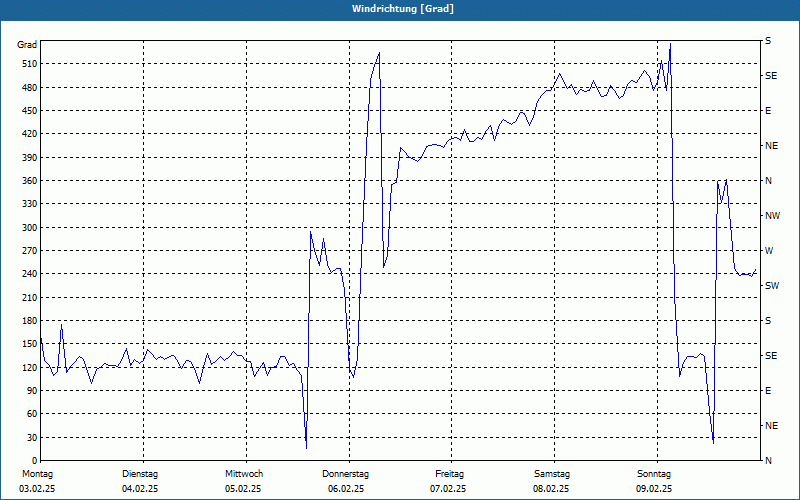Select the date 07.02.25
Image resolution: width=800 pixels, height=500 pixels.
(448, 489)
